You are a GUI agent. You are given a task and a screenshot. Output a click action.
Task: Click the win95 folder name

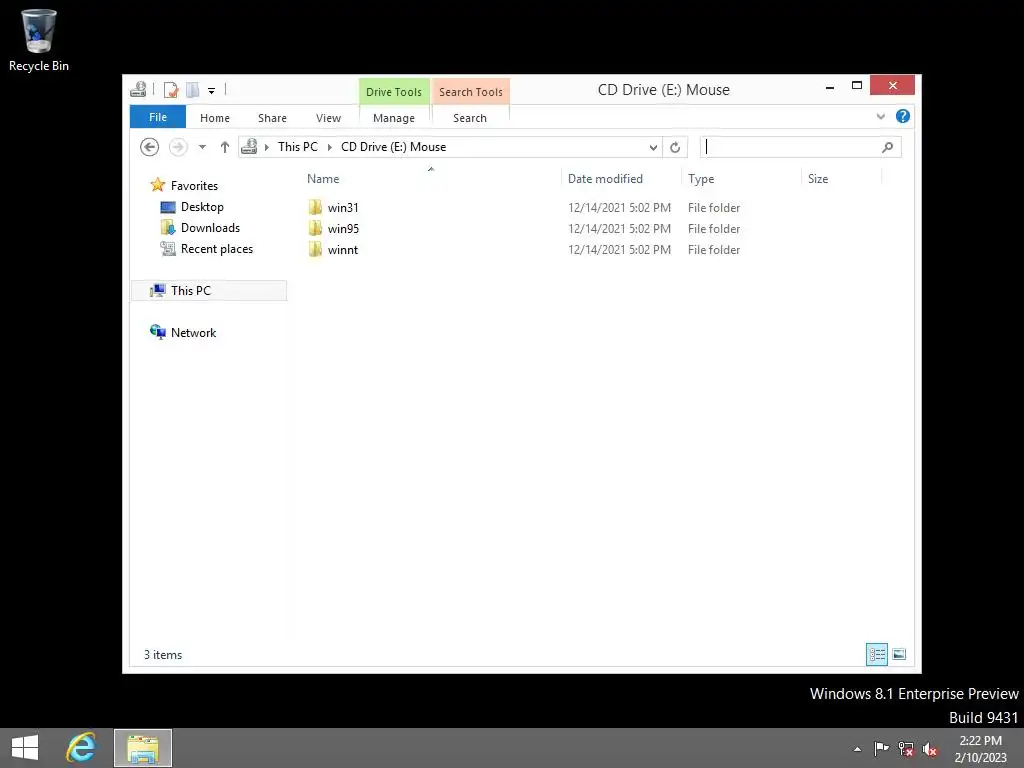point(344,229)
